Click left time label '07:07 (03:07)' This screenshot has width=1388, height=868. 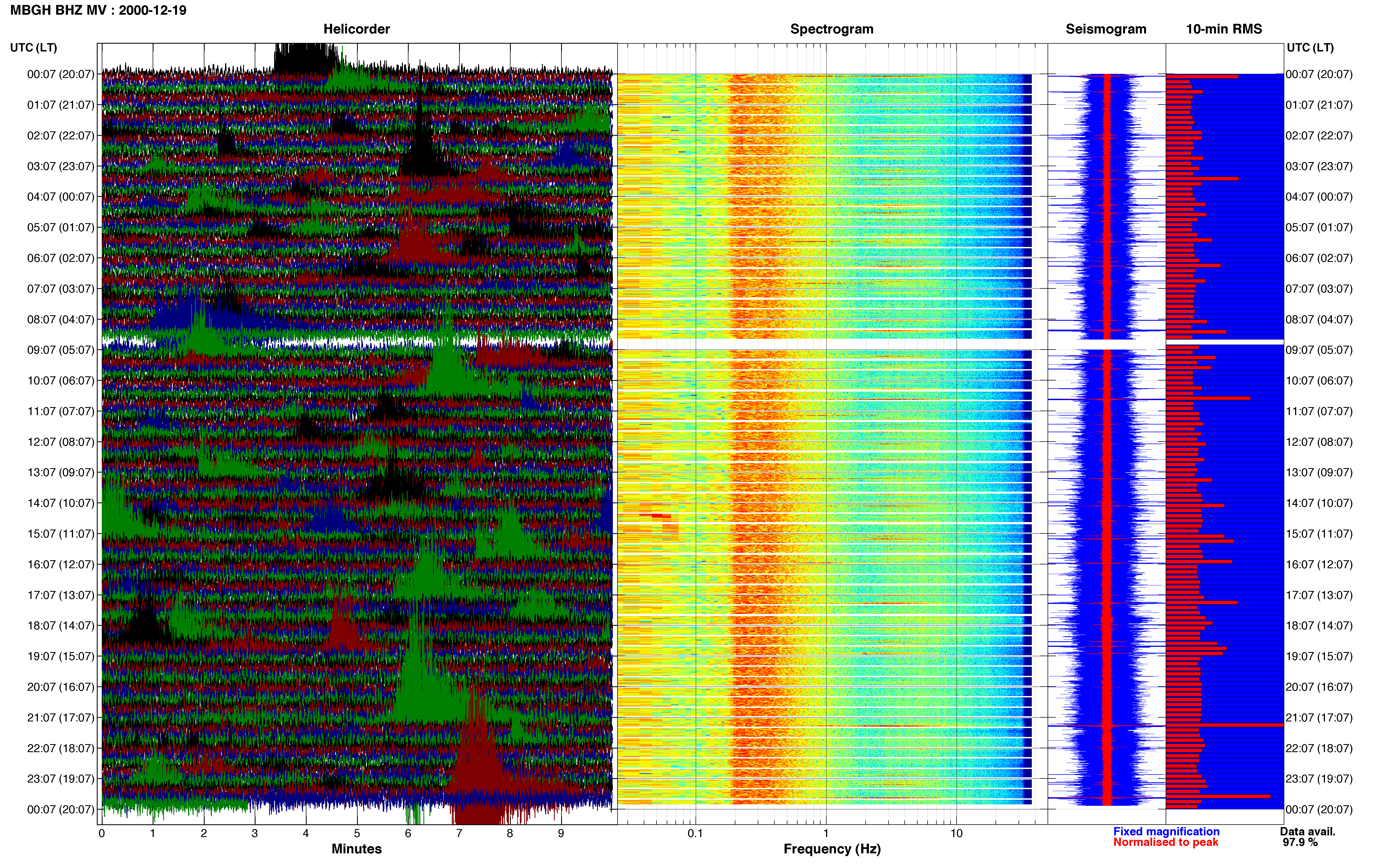[60, 289]
